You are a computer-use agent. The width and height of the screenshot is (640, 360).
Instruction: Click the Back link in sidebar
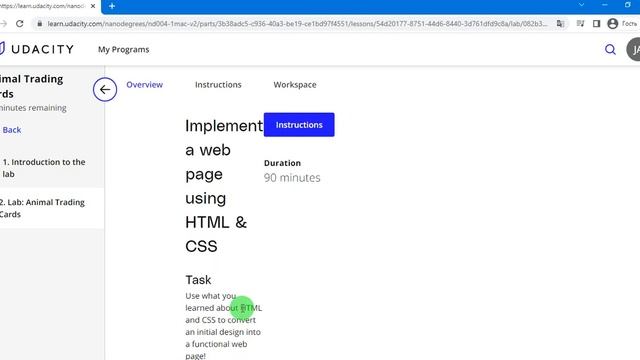click(11, 130)
